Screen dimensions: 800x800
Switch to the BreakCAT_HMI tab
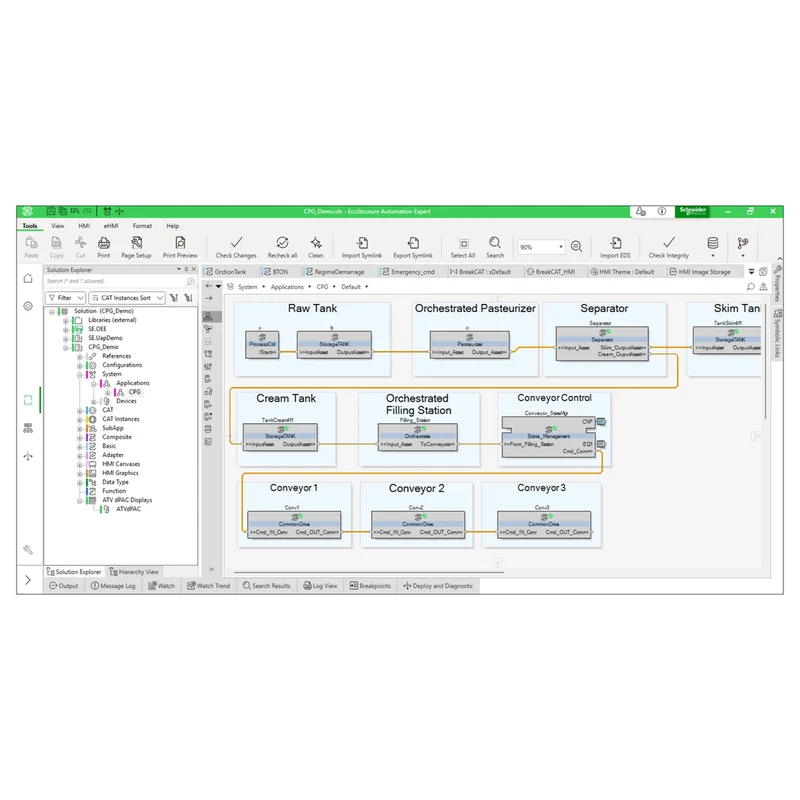coord(551,272)
